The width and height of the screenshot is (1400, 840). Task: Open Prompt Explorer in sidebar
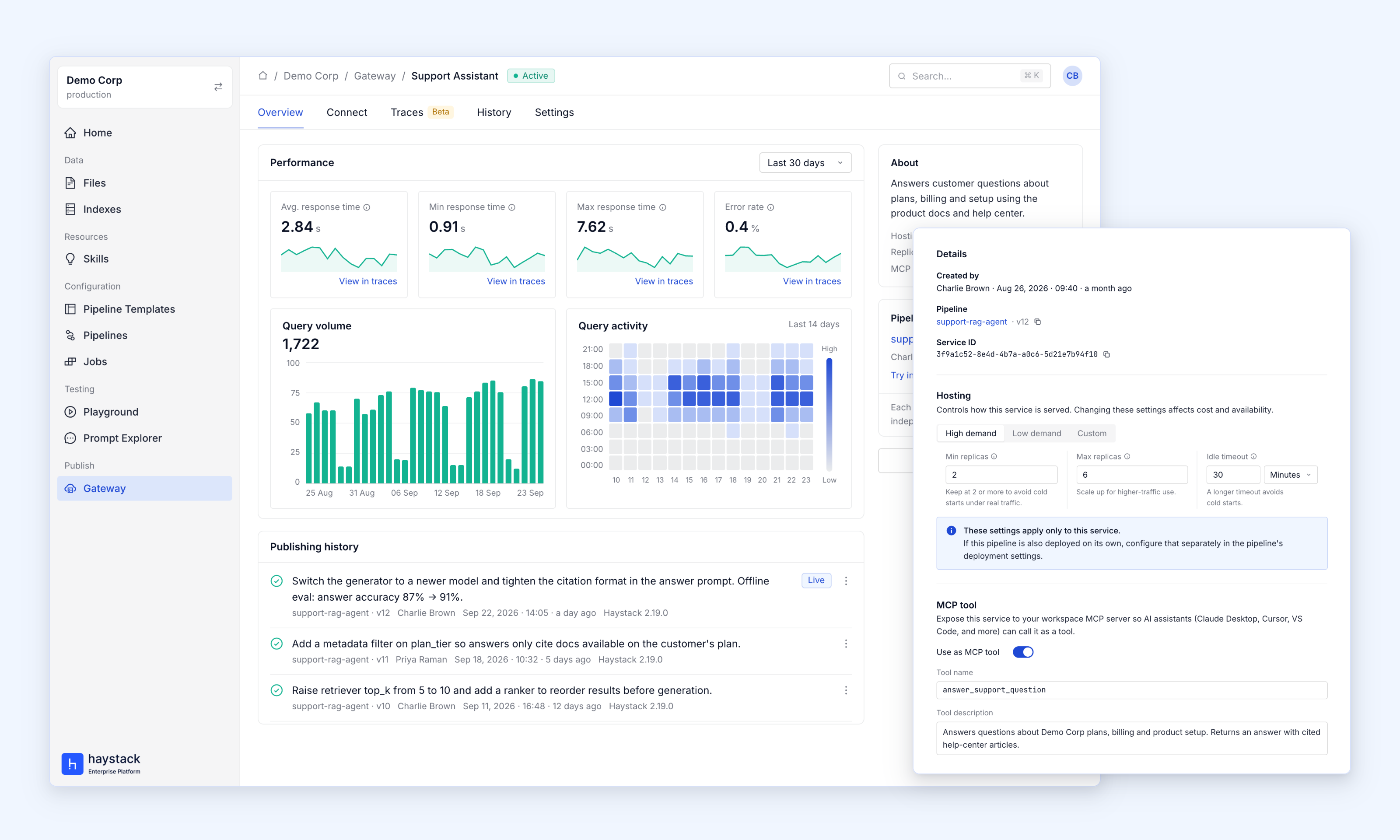coord(144,437)
